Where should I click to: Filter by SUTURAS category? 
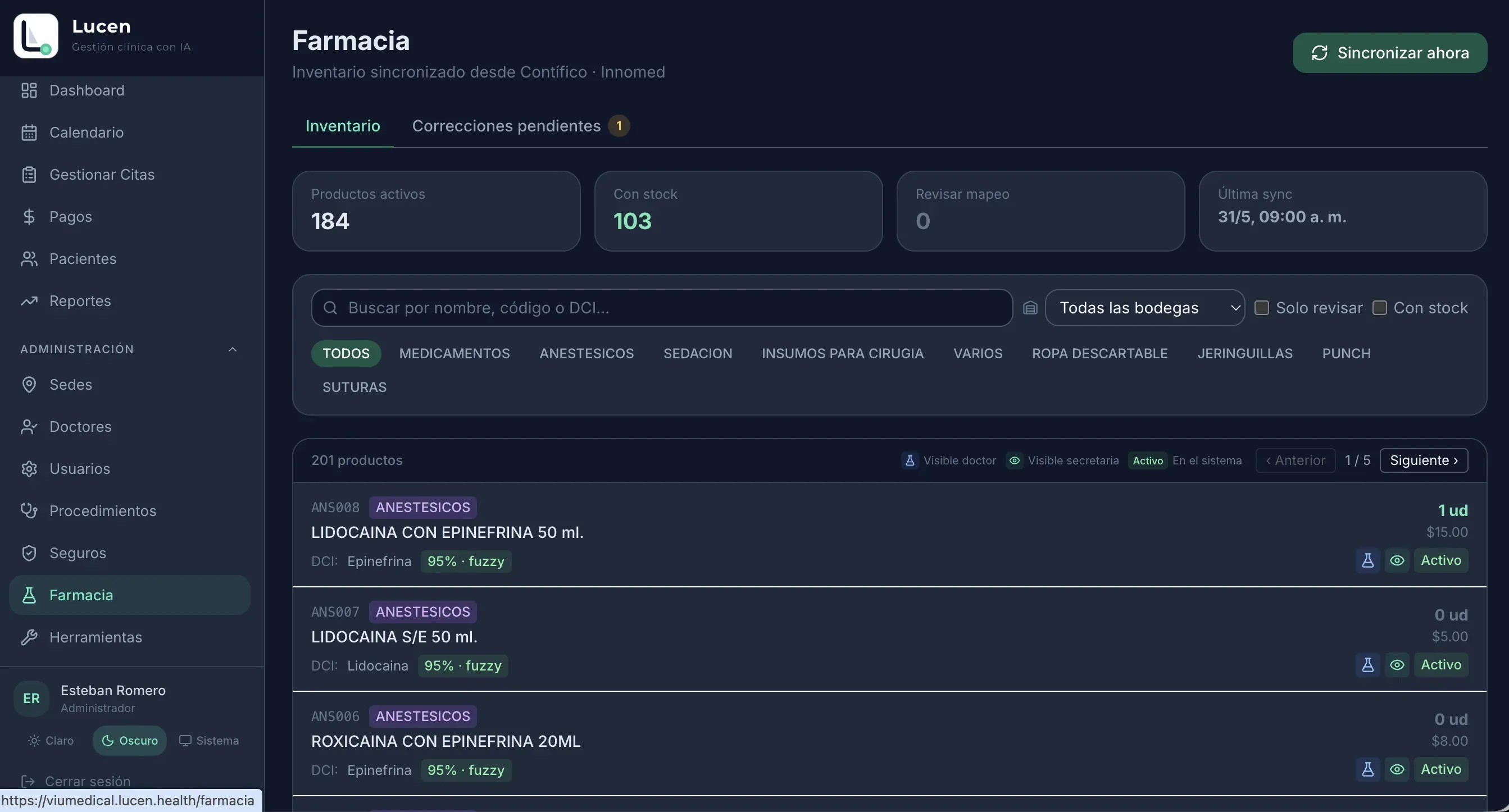(x=354, y=387)
